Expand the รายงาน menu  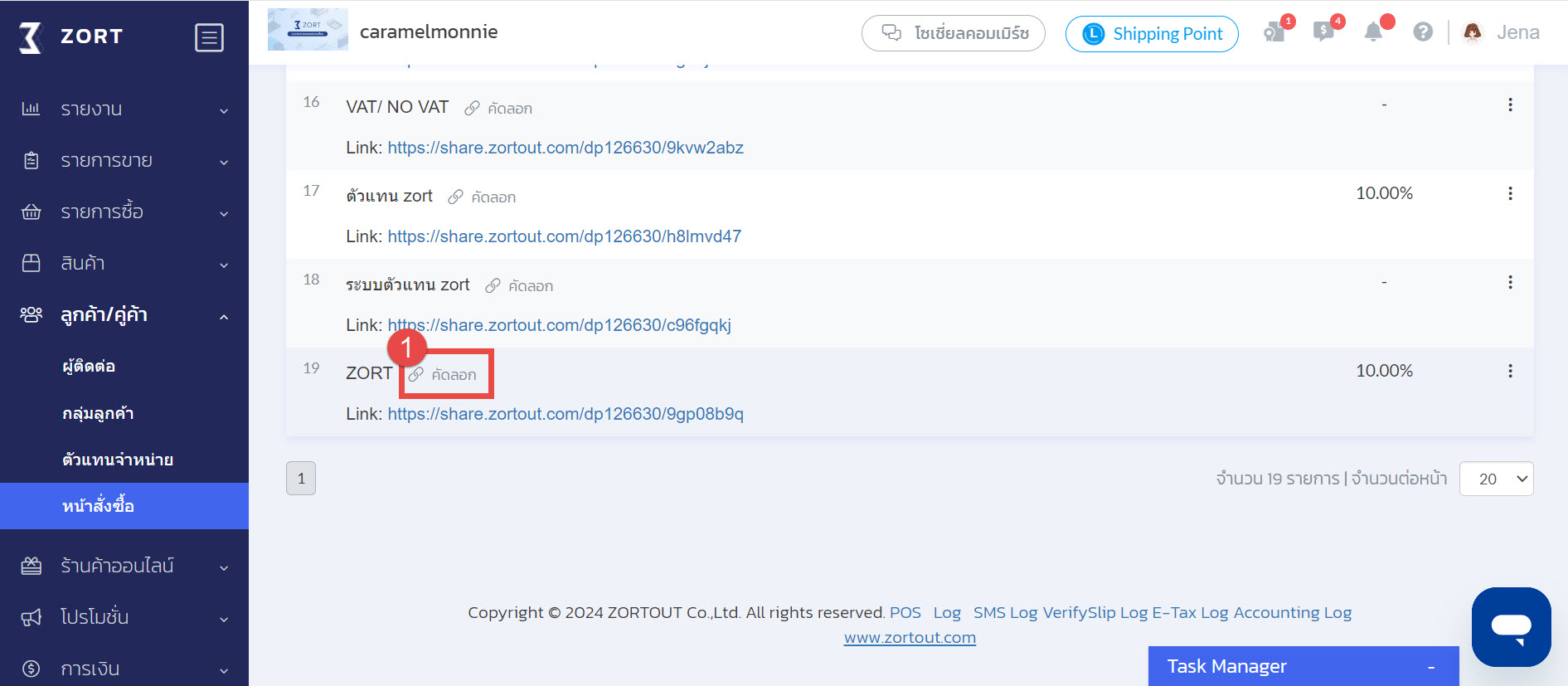[124, 109]
